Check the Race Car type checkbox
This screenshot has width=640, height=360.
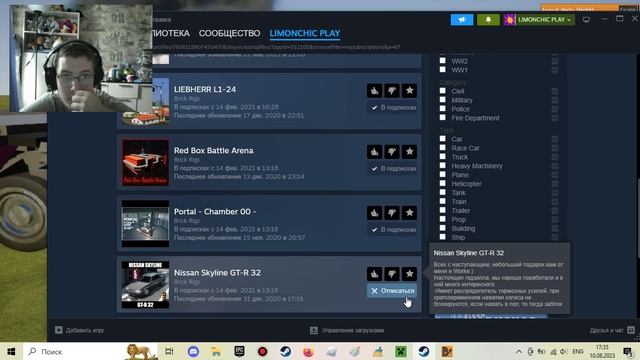pos(442,148)
